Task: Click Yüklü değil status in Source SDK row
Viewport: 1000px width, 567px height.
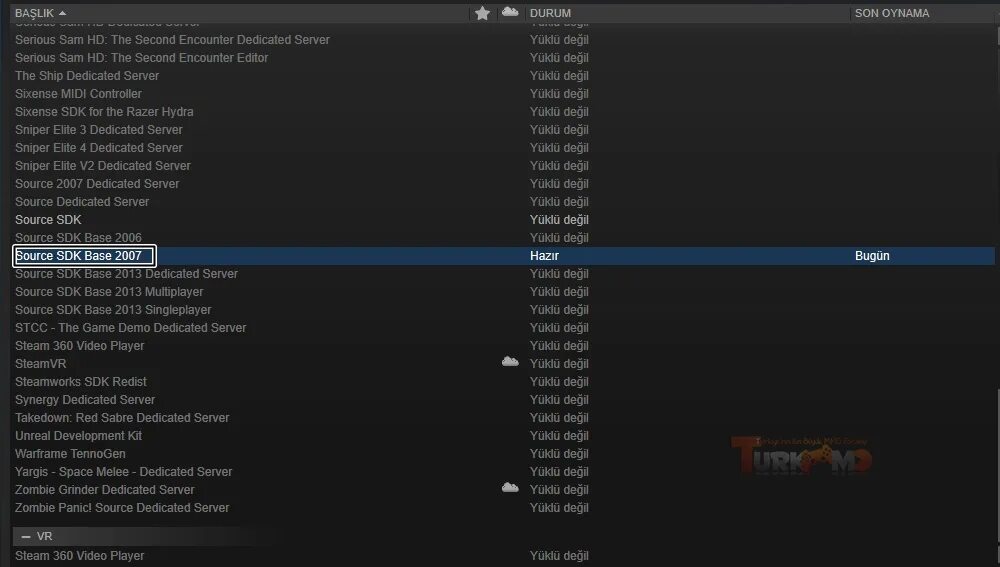Action: (559, 219)
